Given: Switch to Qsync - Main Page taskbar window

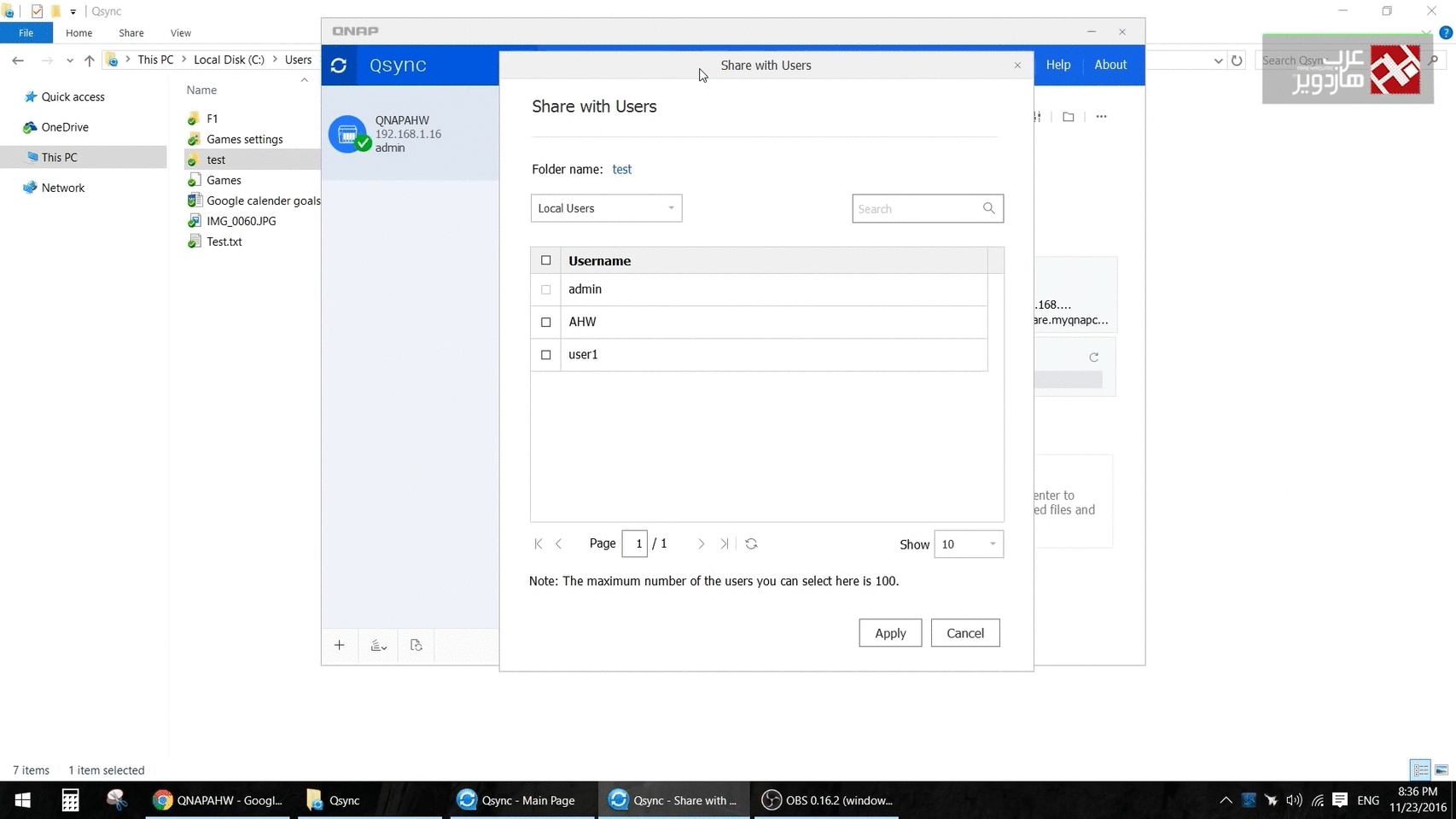Looking at the screenshot, I should (522, 800).
